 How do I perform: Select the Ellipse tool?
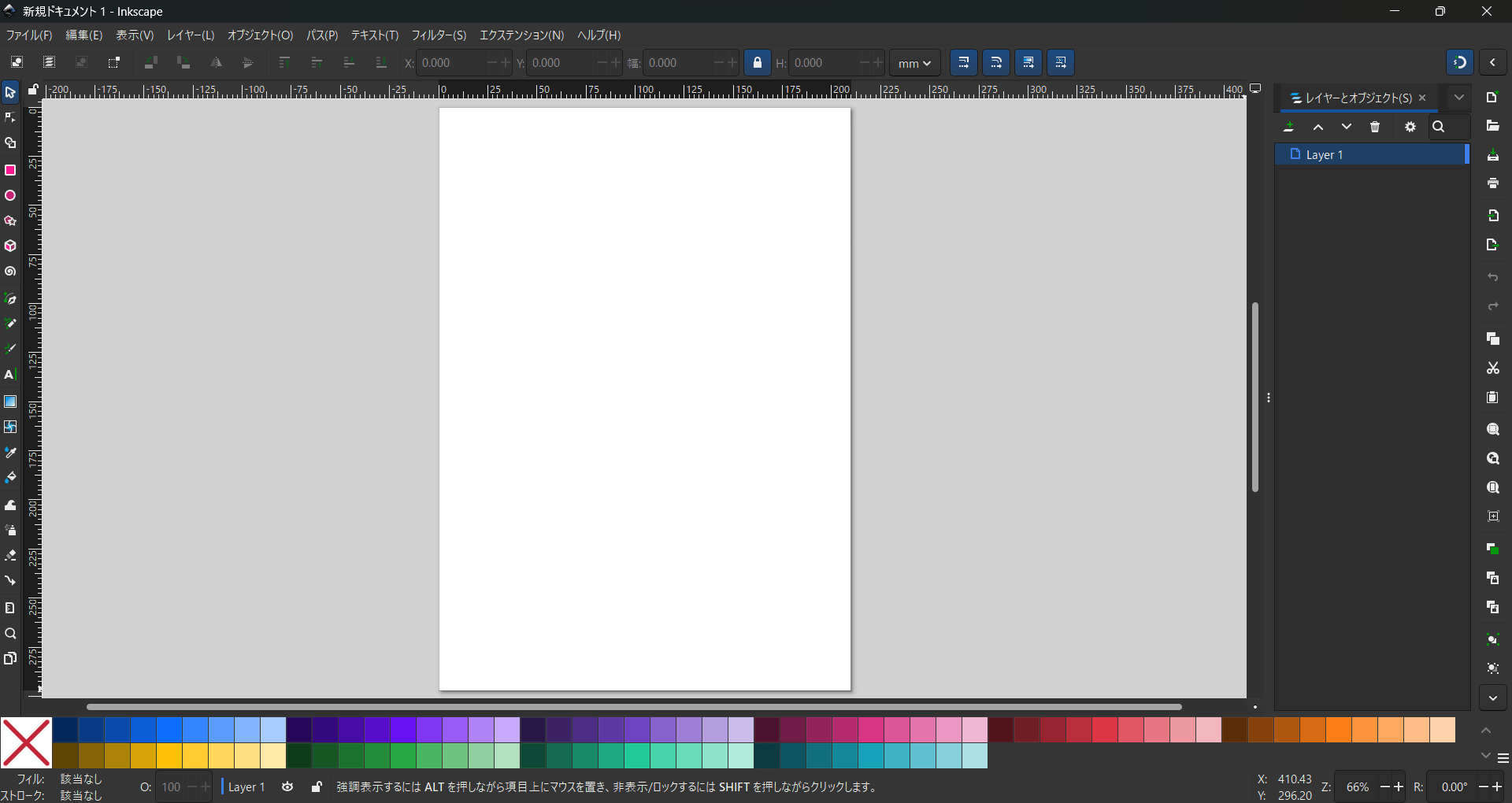[10, 196]
